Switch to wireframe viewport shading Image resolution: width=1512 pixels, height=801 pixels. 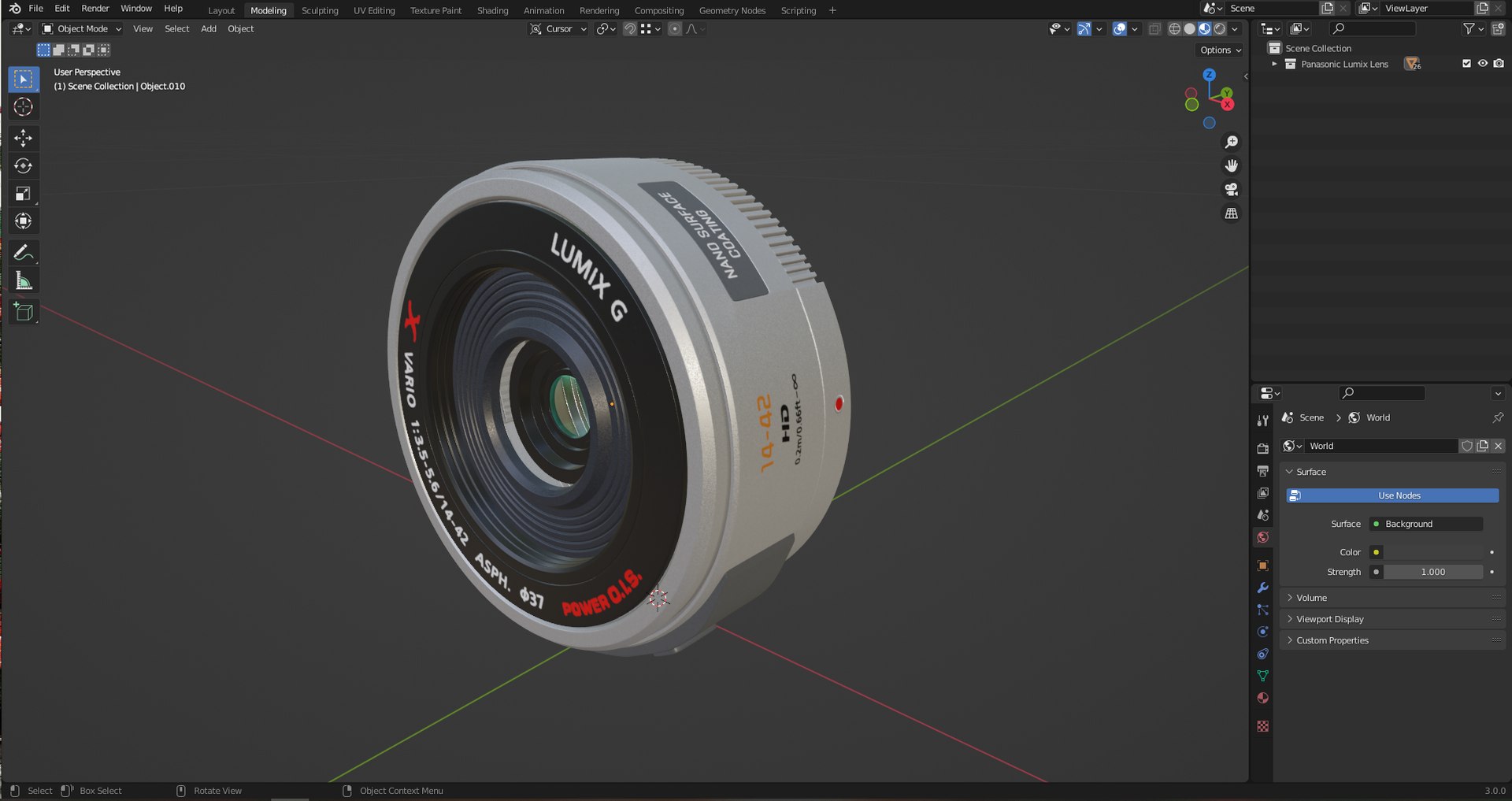1174,29
